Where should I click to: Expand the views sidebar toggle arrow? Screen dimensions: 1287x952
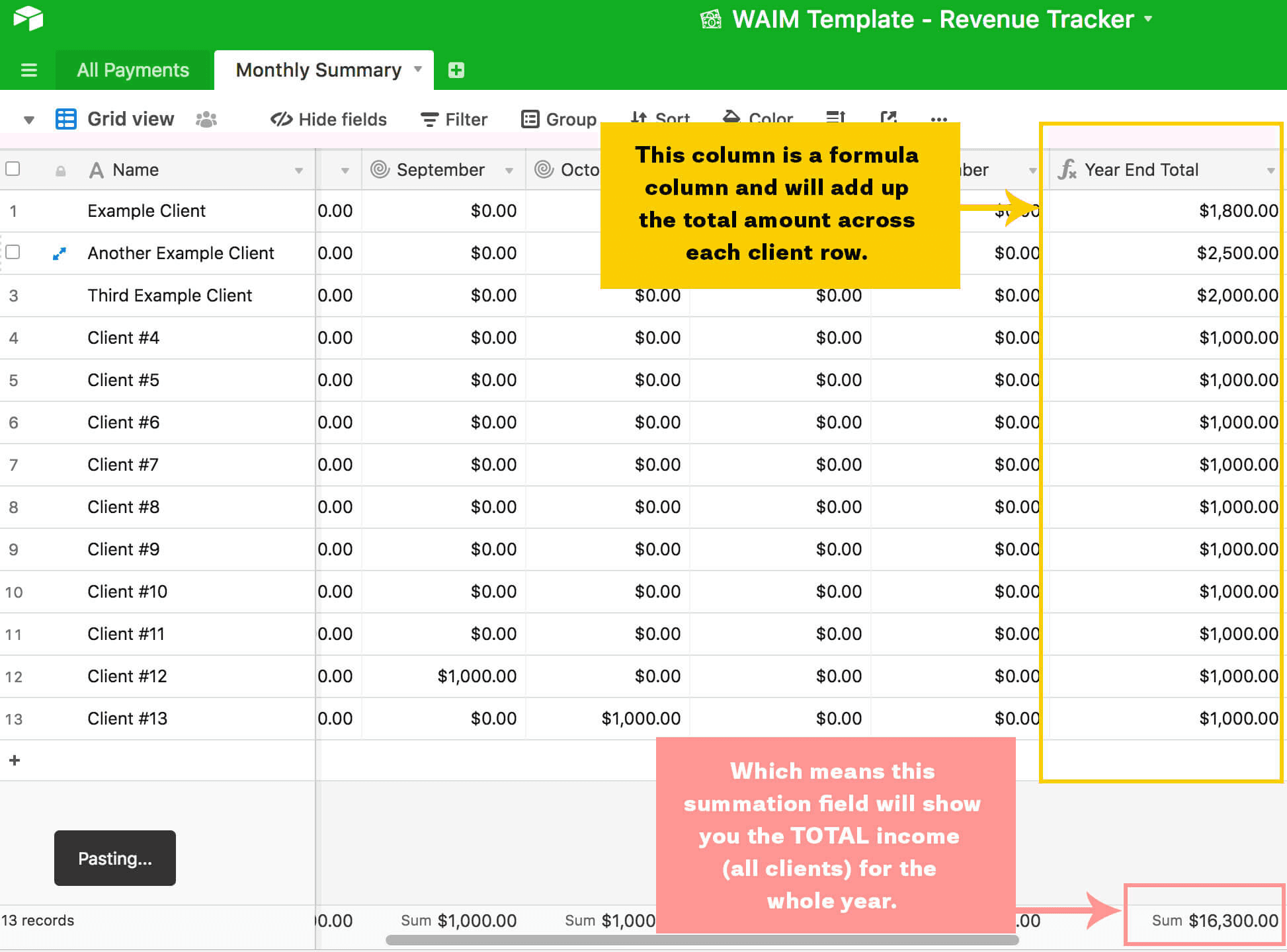click(28, 120)
